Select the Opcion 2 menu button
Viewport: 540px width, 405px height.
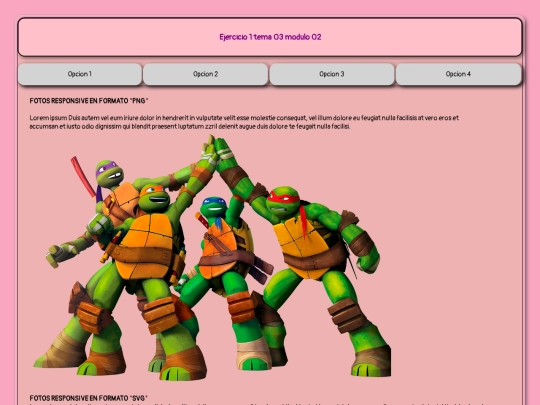[x=206, y=74]
